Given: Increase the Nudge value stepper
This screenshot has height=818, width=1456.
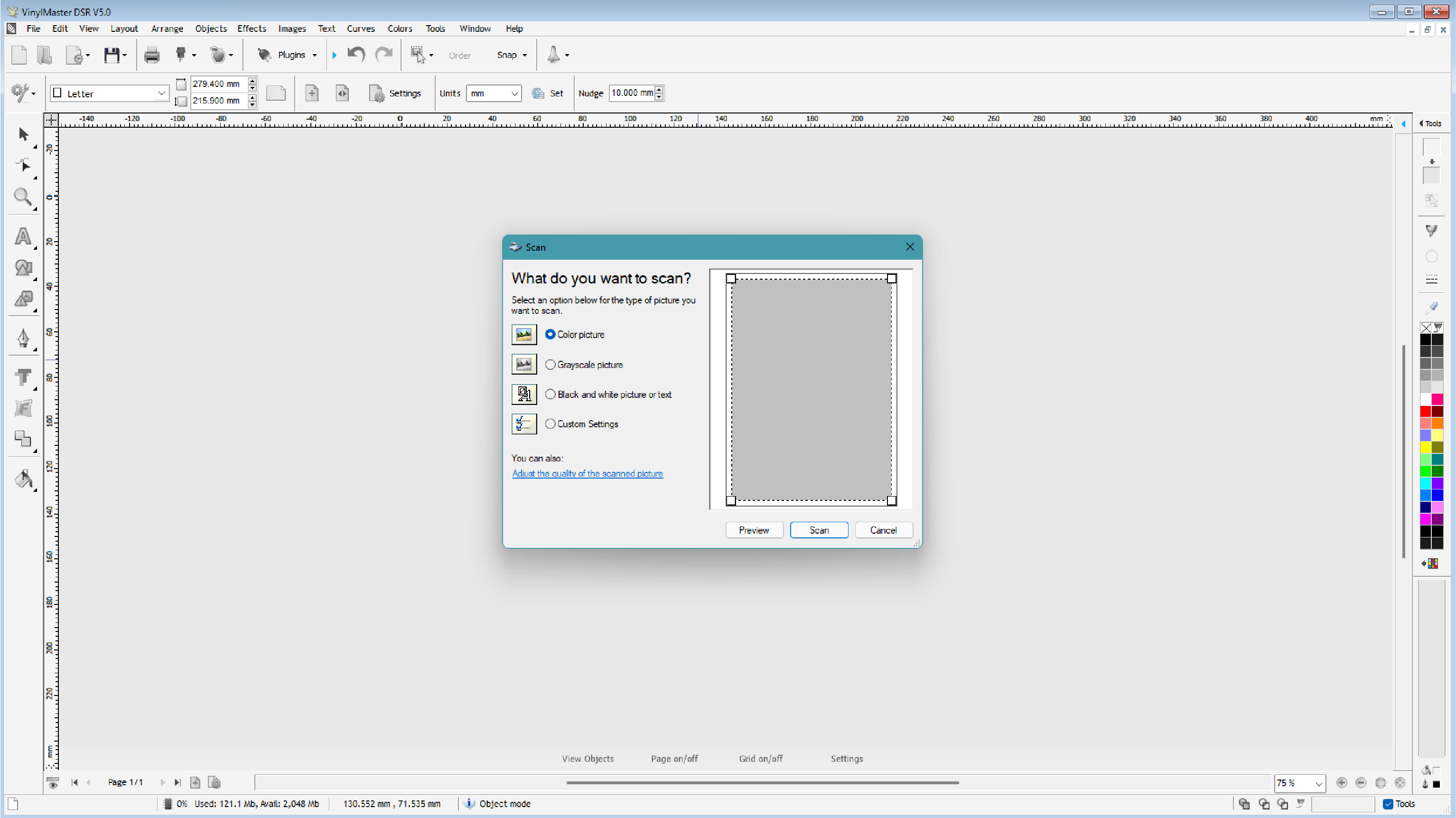Looking at the screenshot, I should pos(659,89).
